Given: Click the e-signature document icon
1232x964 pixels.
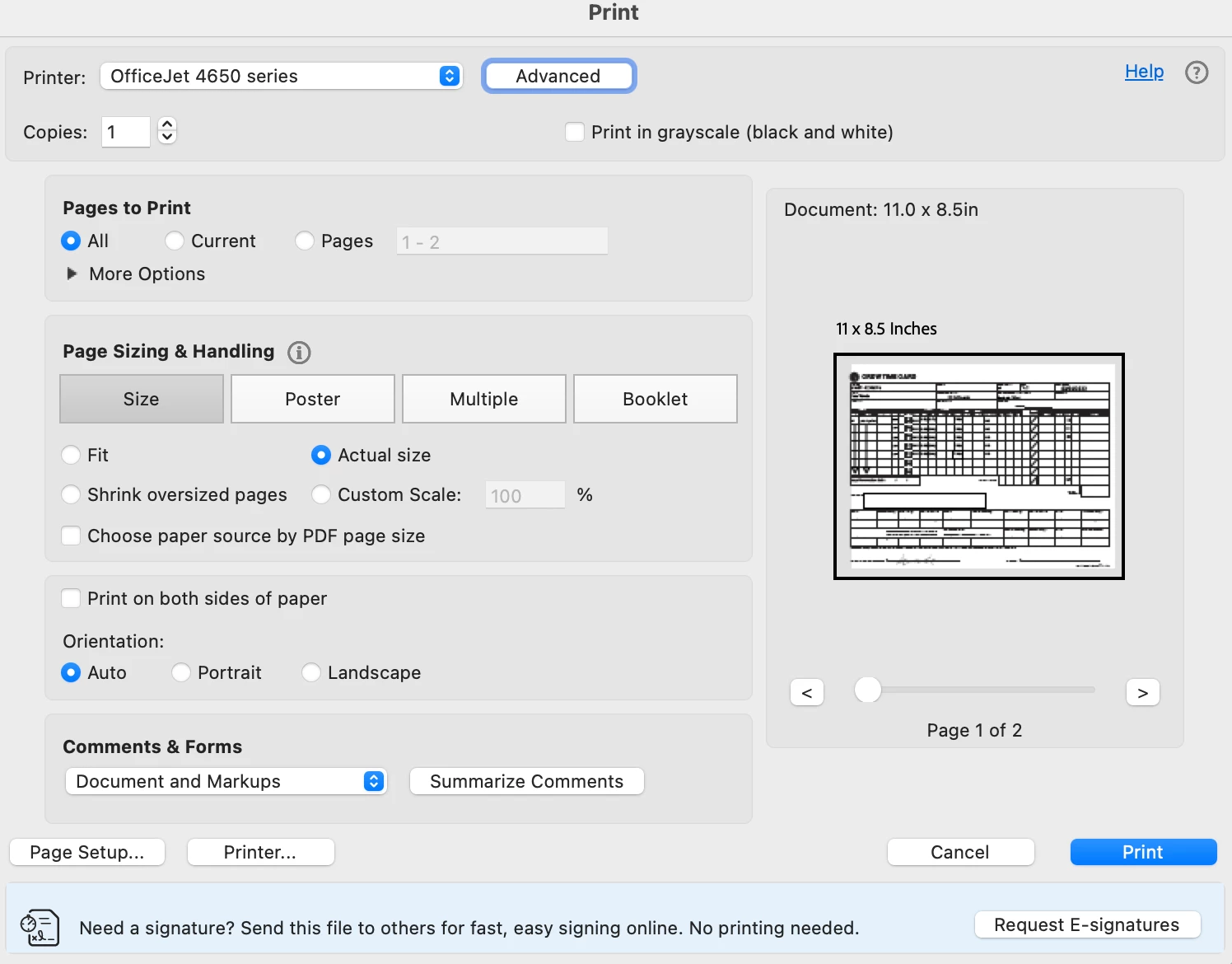Looking at the screenshot, I should click(x=40, y=928).
